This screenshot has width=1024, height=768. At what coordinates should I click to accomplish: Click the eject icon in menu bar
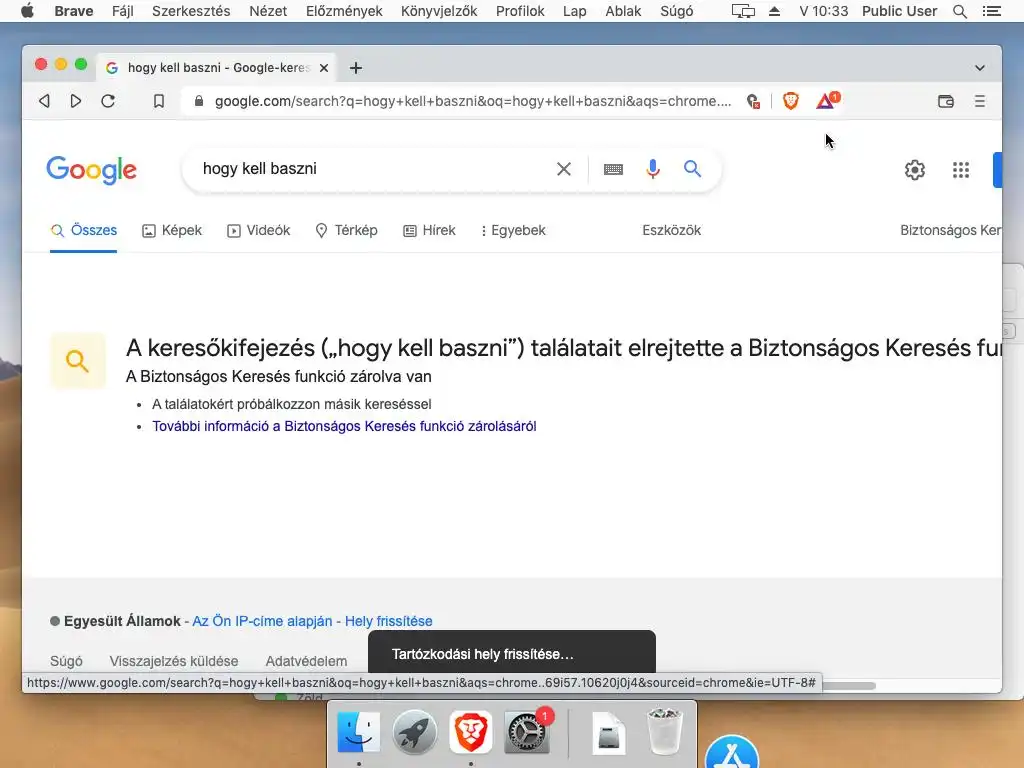775,11
